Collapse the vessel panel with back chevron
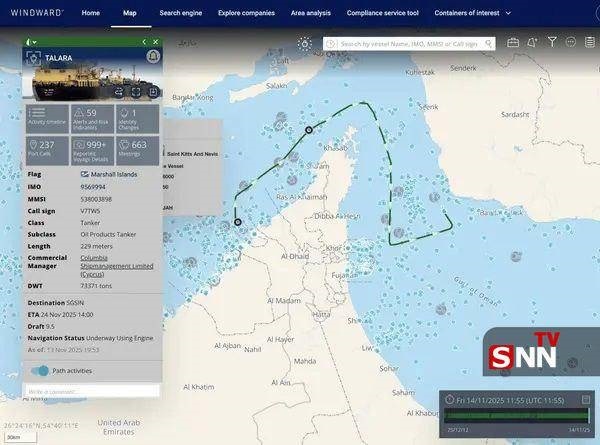 click(x=144, y=42)
